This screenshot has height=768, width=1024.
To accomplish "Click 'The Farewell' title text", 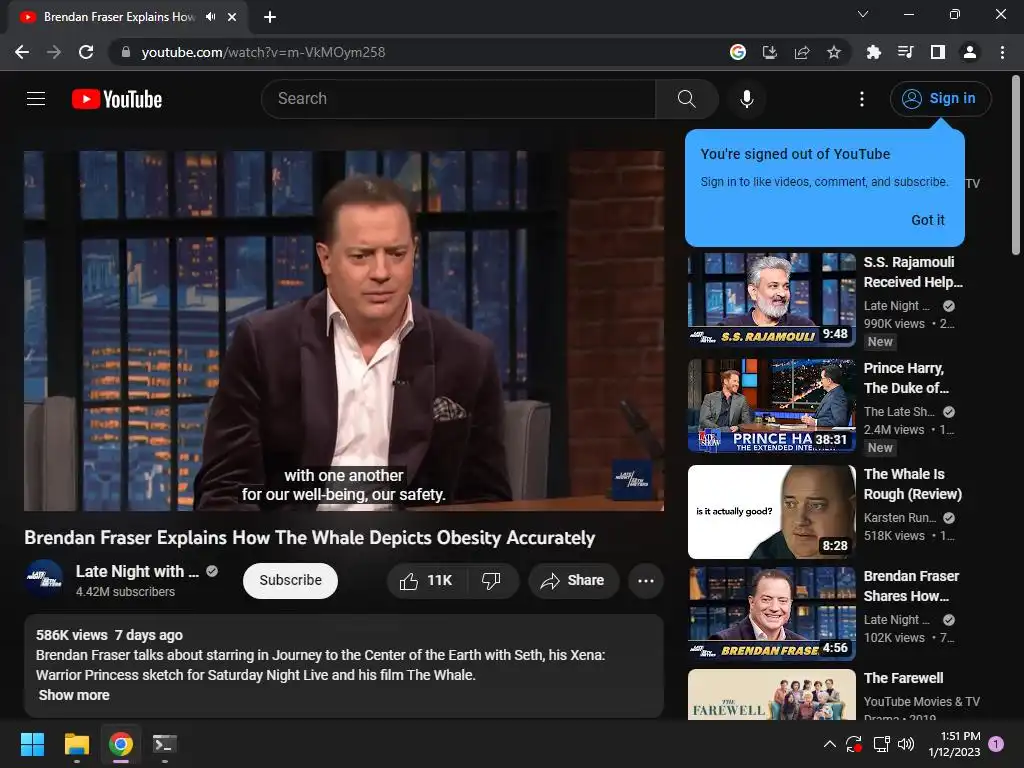I will (903, 678).
